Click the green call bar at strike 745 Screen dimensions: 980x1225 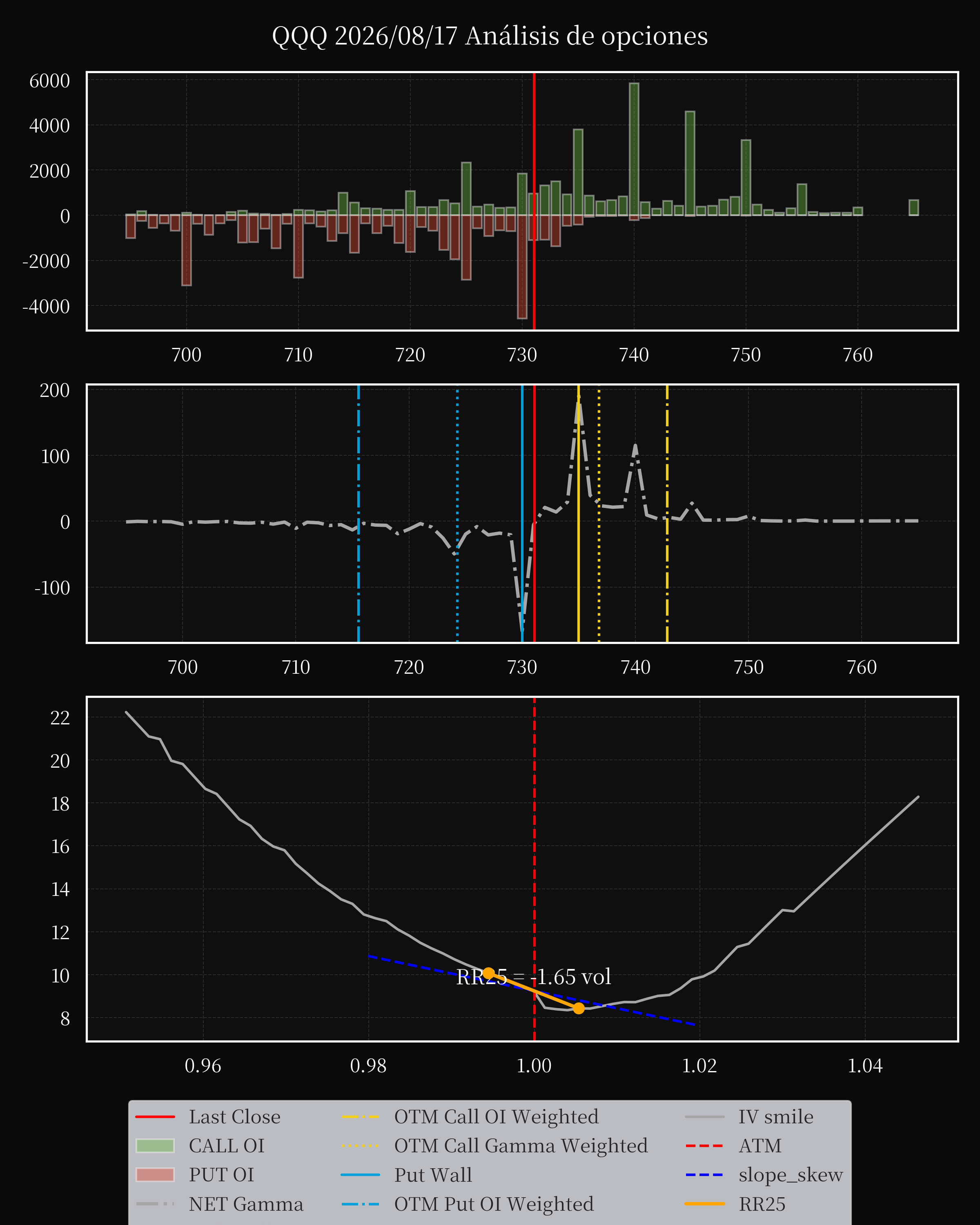click(690, 164)
